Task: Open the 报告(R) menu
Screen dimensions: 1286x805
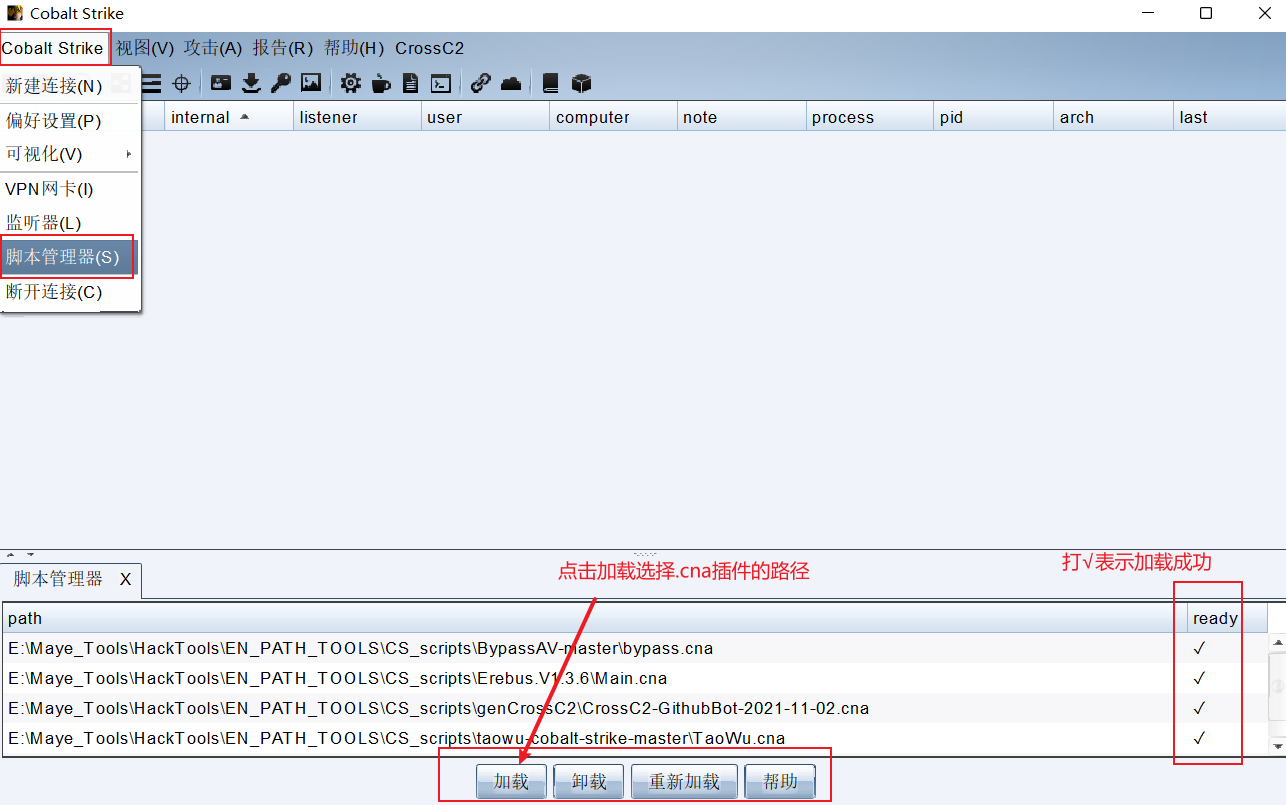Action: coord(283,48)
